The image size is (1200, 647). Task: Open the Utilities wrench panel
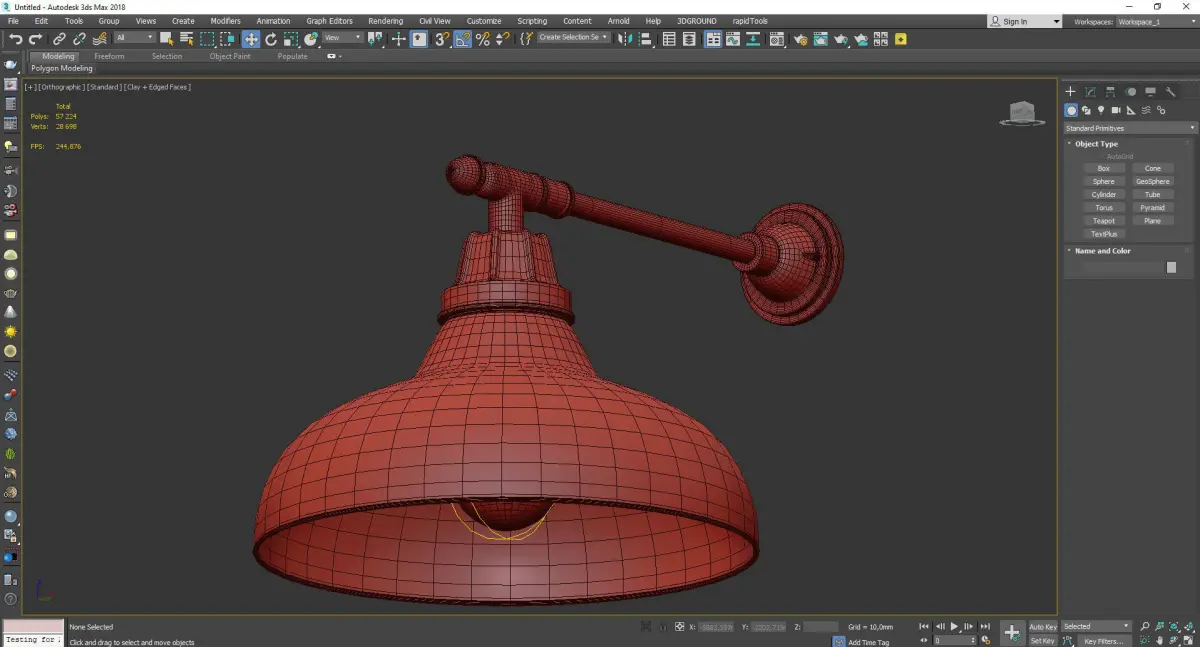[x=1171, y=92]
